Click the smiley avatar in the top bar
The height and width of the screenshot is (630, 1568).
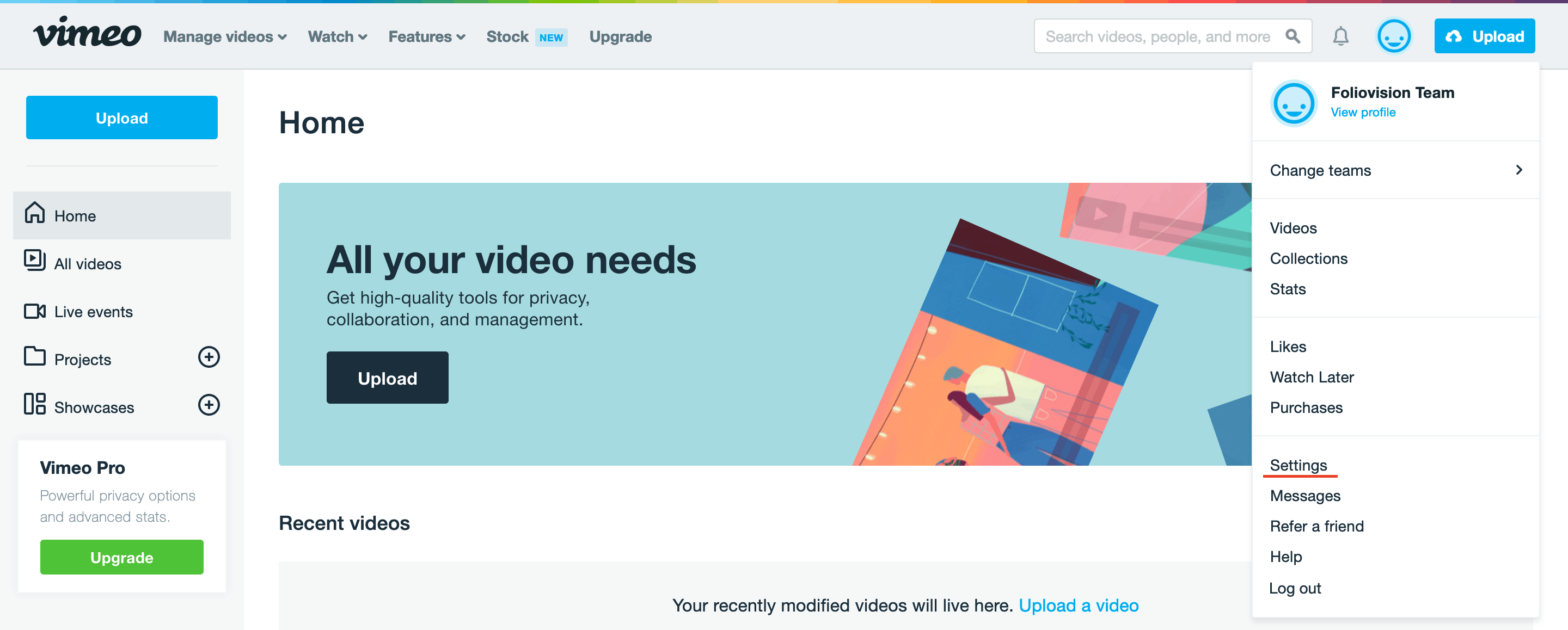pyautogui.click(x=1394, y=36)
